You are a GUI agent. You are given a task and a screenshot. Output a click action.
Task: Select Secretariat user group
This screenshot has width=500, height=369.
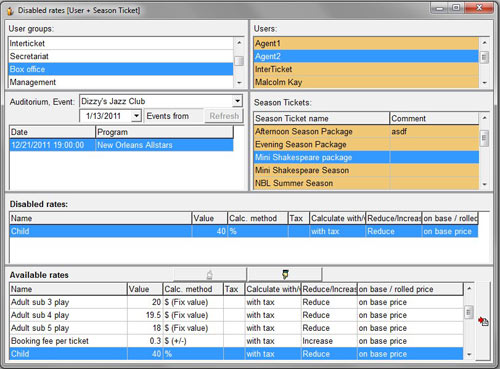[121, 56]
